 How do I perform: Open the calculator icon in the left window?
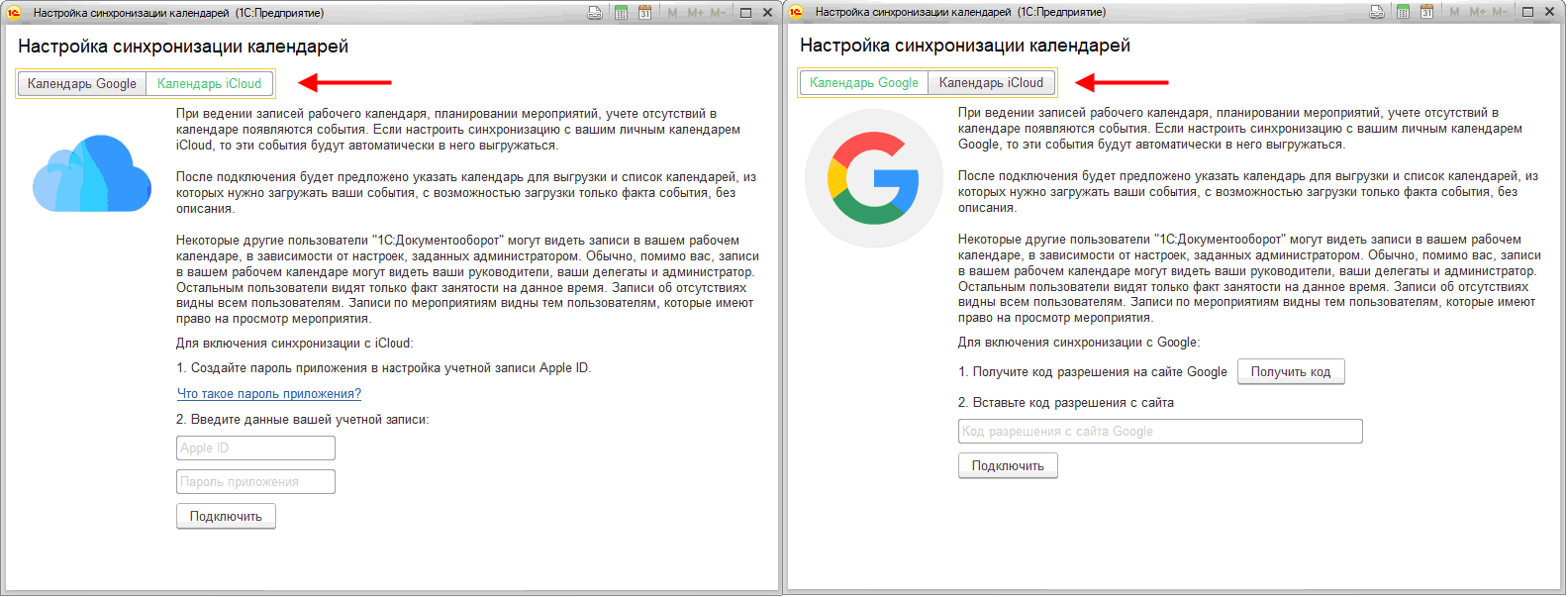pos(622,13)
